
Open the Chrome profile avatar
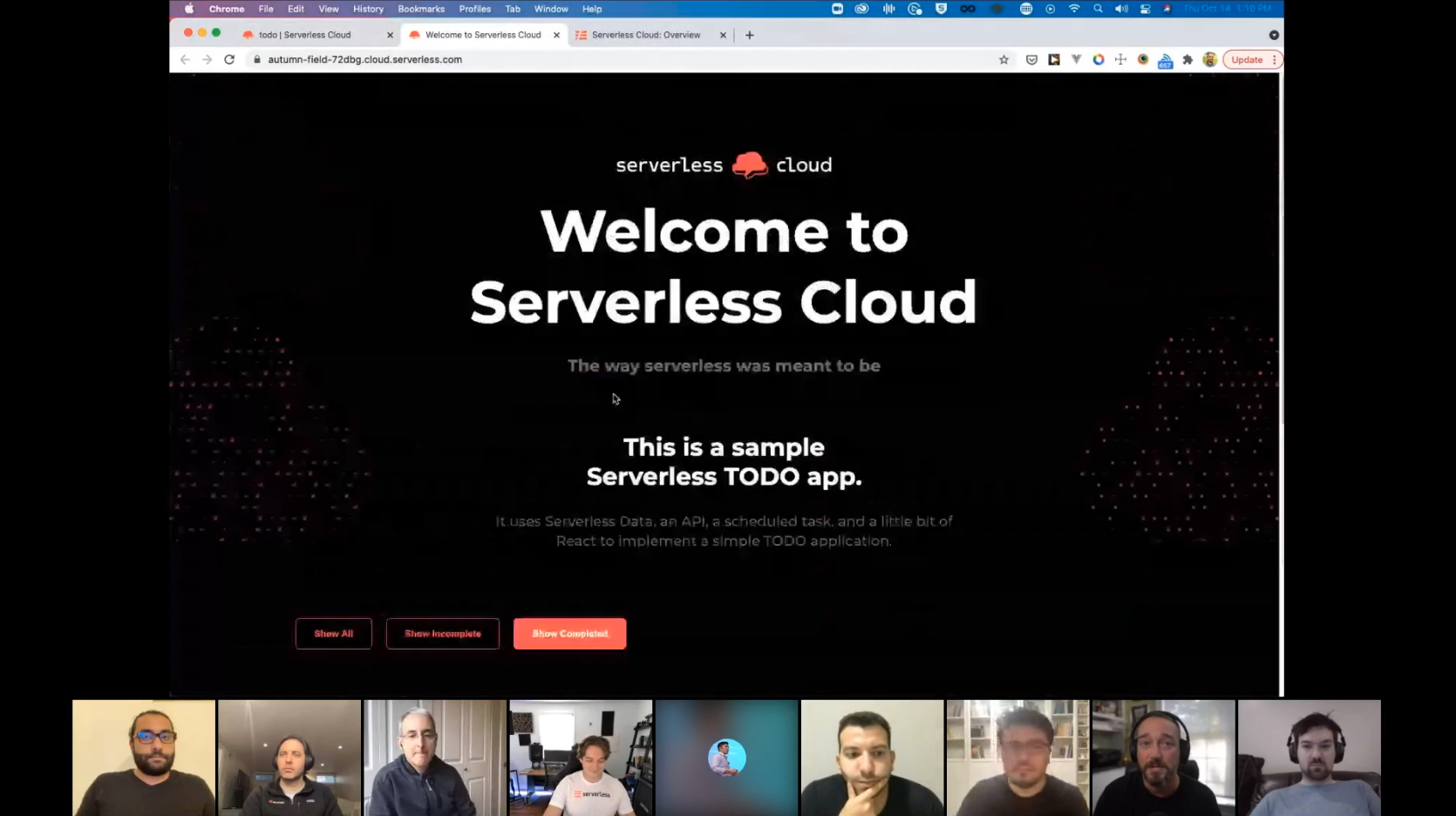point(1209,60)
